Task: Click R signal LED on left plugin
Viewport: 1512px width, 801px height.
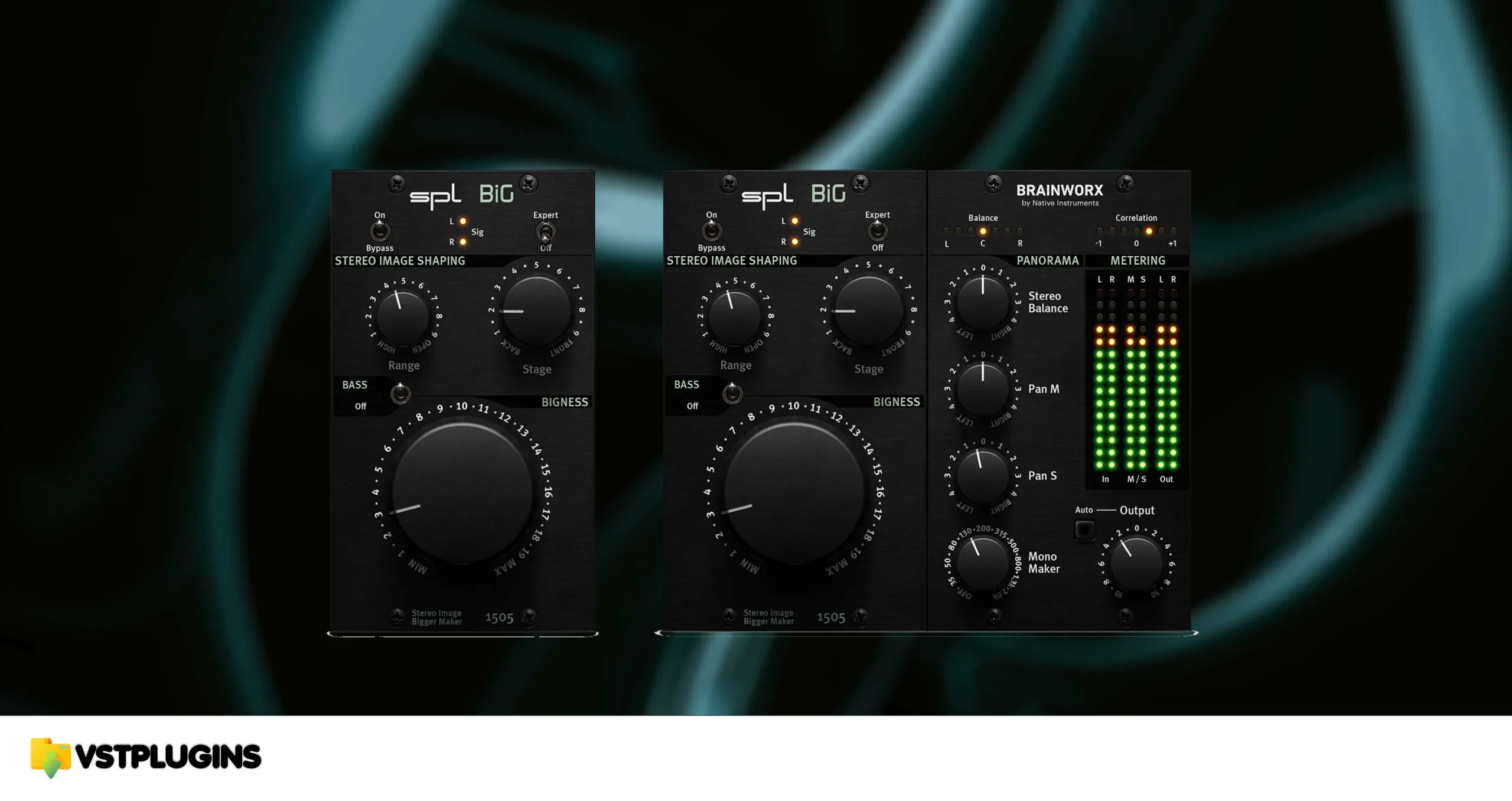Action: pyautogui.click(x=463, y=242)
